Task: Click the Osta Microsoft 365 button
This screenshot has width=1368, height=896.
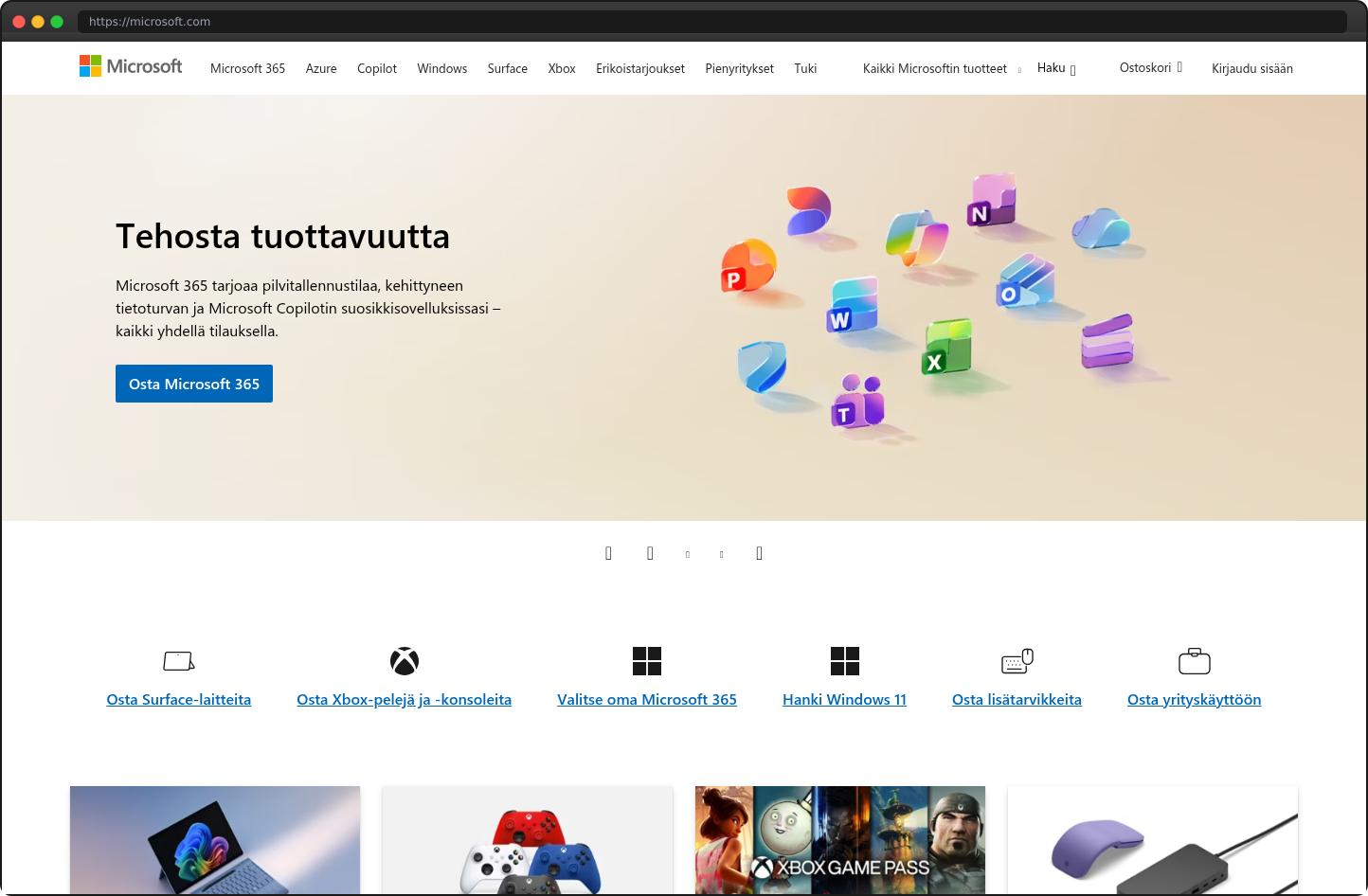Action: click(193, 384)
